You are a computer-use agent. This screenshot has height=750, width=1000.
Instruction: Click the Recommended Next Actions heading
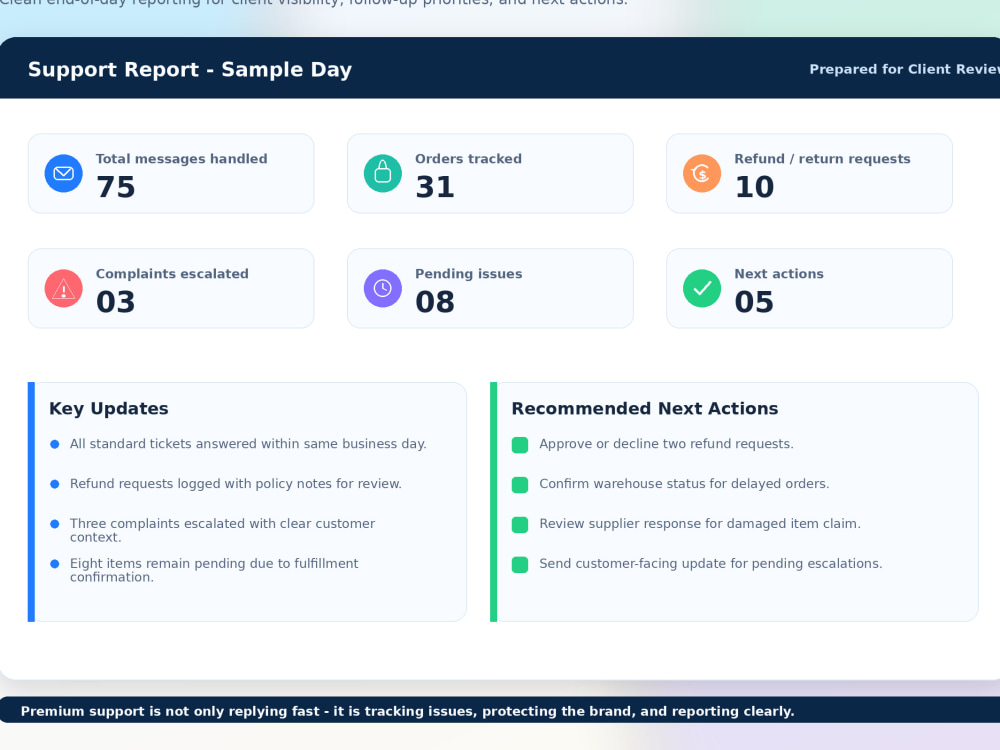pyautogui.click(x=645, y=408)
